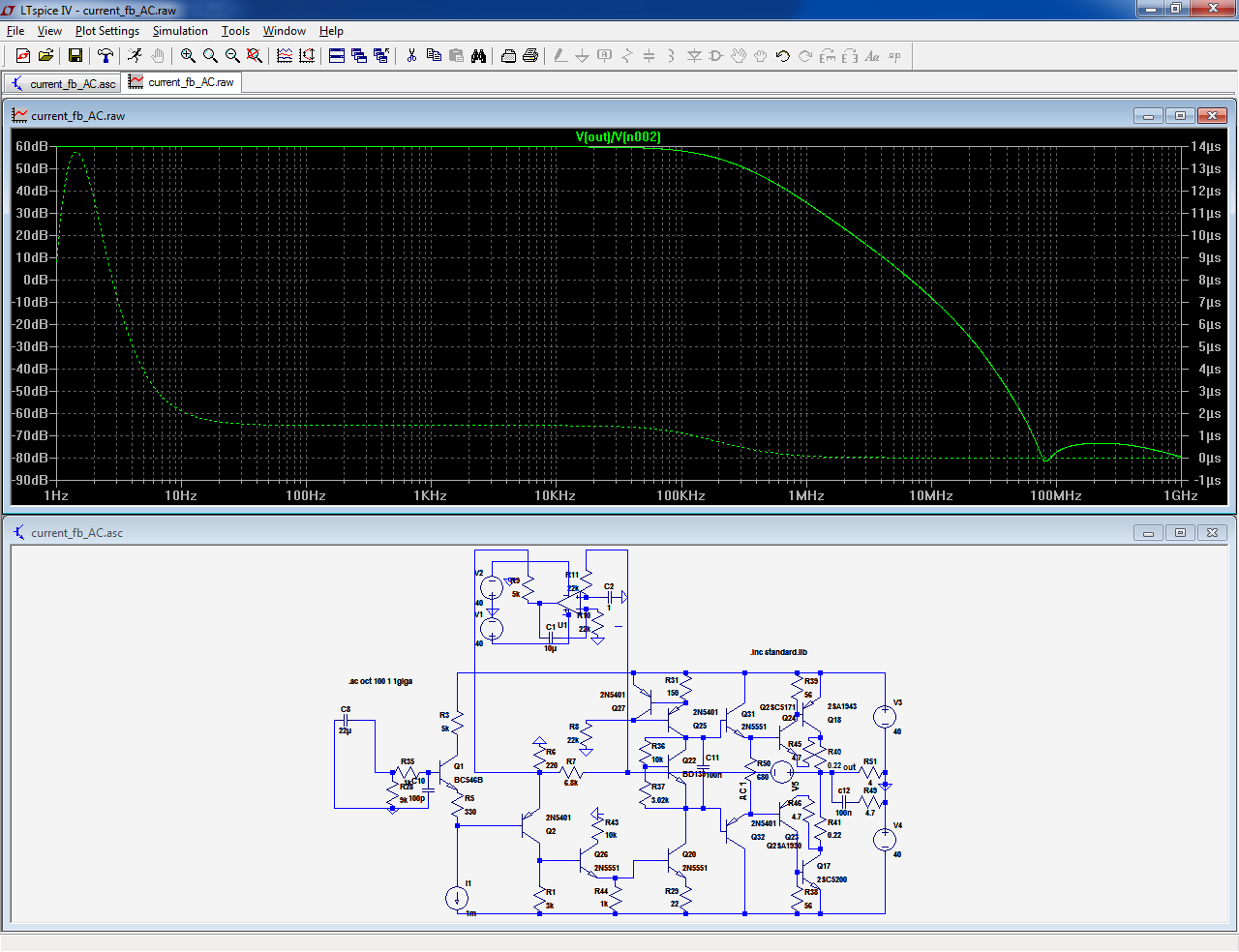Minimize the current_fb_AC.asc schematic window
1239x952 pixels.
[x=1148, y=532]
